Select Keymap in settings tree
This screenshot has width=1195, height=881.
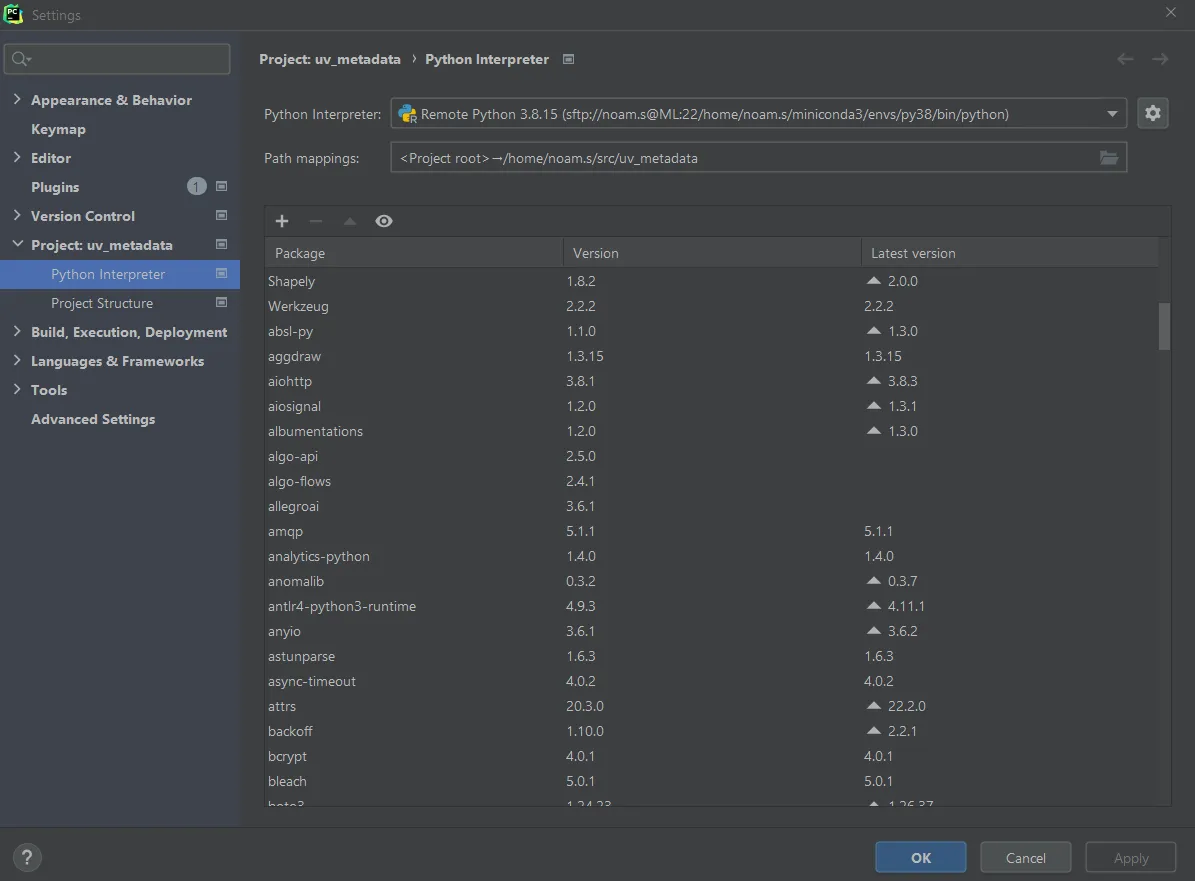(x=58, y=129)
